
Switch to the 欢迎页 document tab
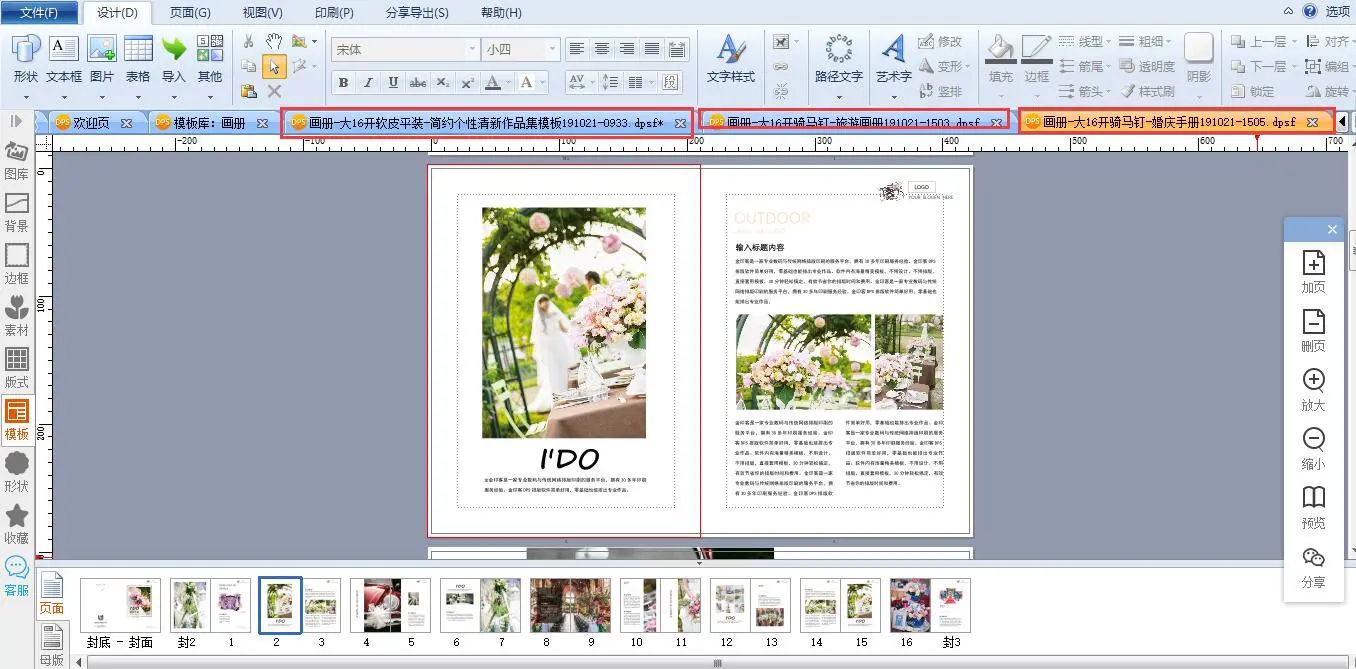pos(91,123)
